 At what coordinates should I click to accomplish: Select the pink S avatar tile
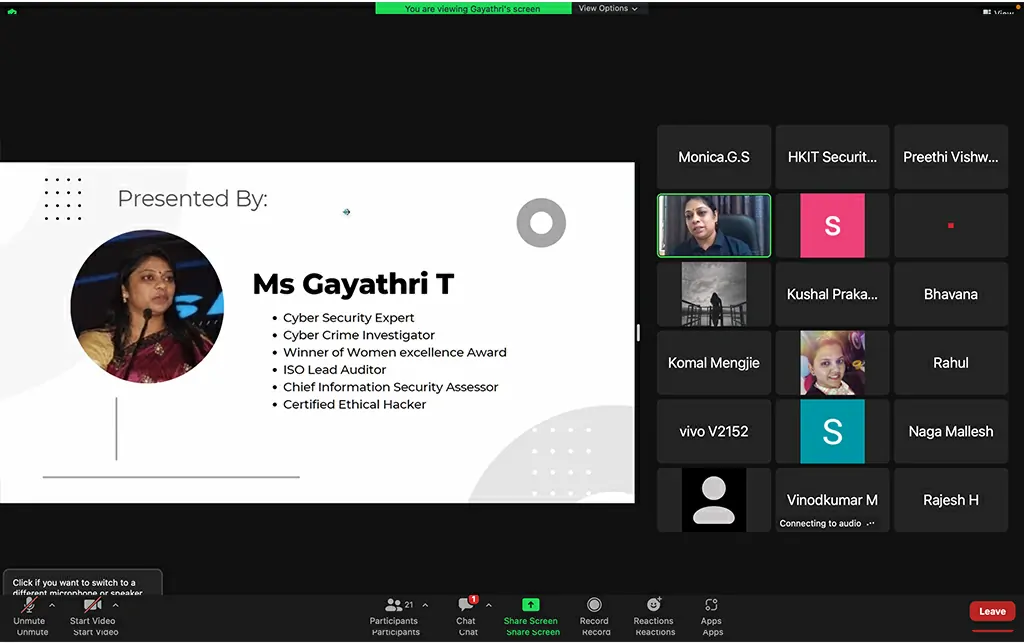tap(832, 225)
